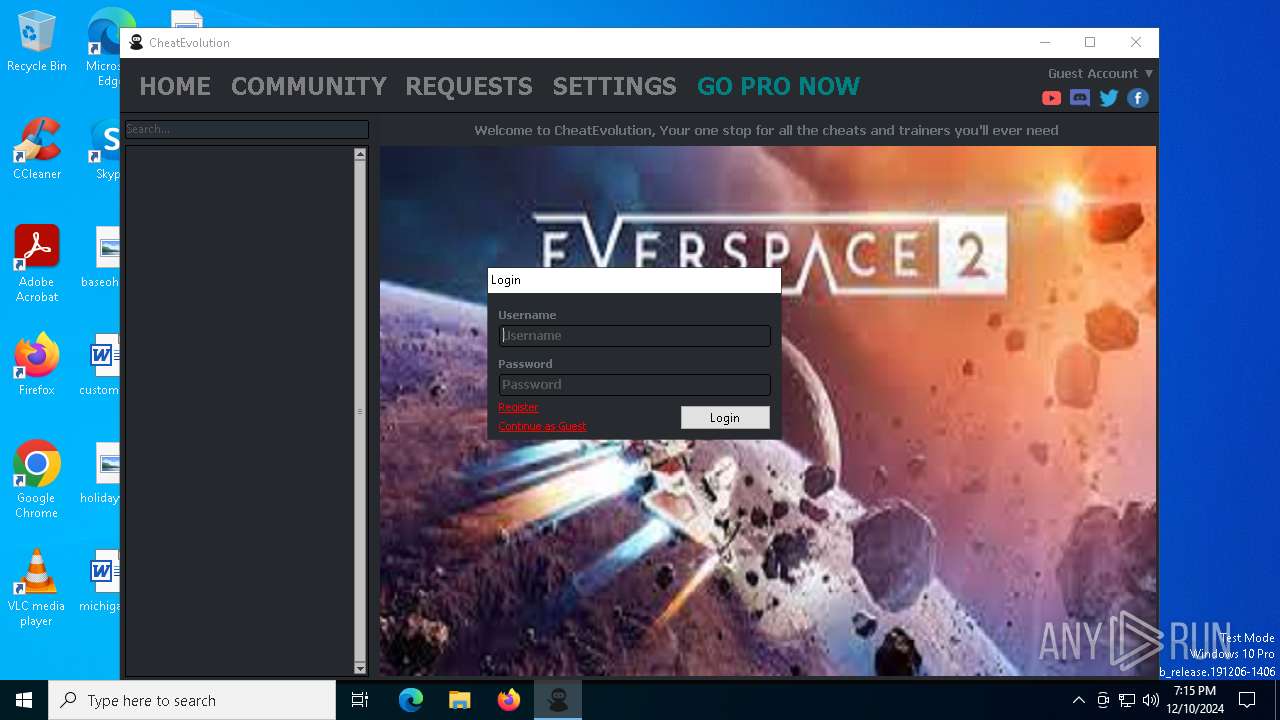1280x720 pixels.
Task: Open the Recycle Bin desktop icon
Action: (36, 42)
